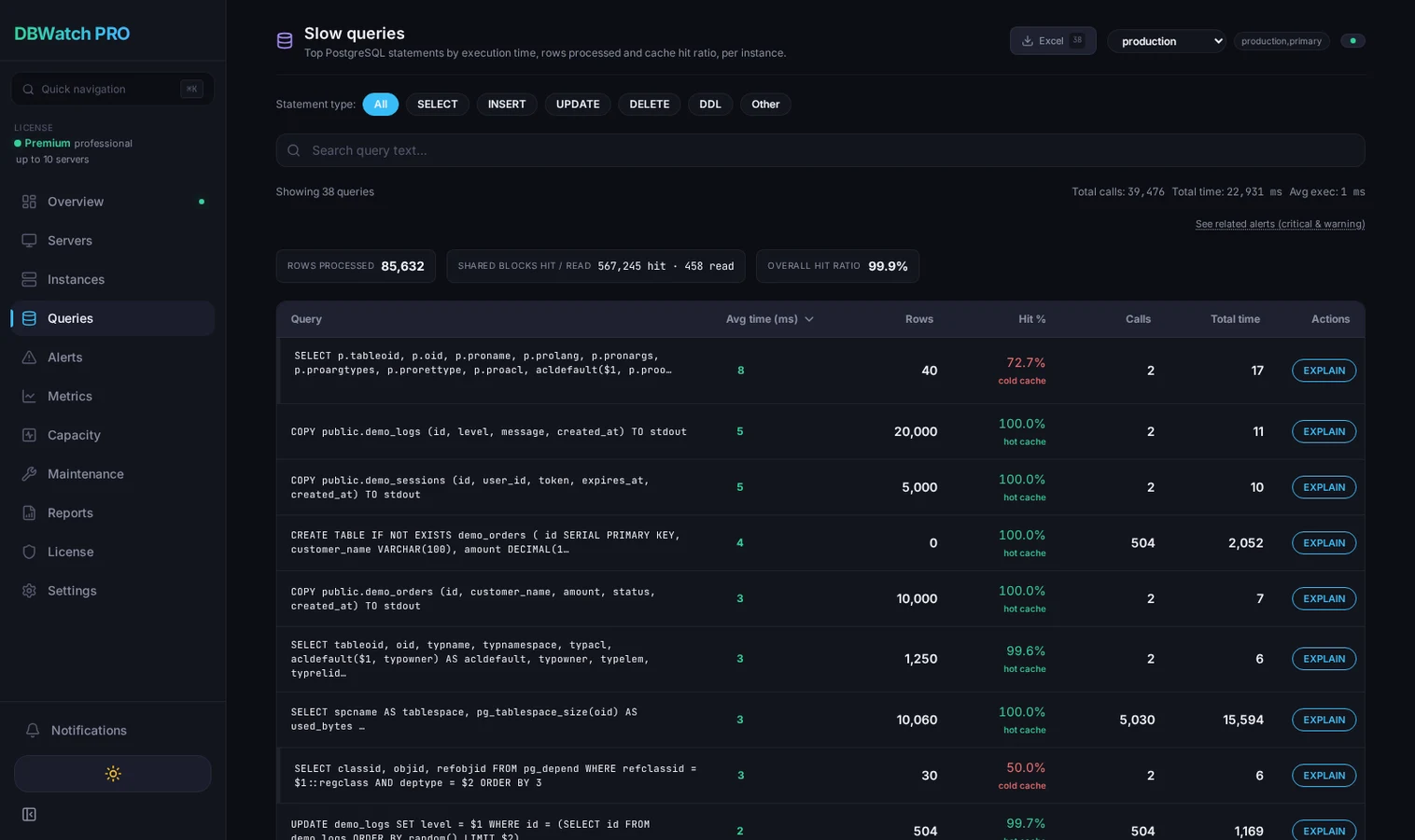The height and width of the screenshot is (840, 1415).
Task: Click the All statement type tab
Action: pyautogui.click(x=380, y=104)
